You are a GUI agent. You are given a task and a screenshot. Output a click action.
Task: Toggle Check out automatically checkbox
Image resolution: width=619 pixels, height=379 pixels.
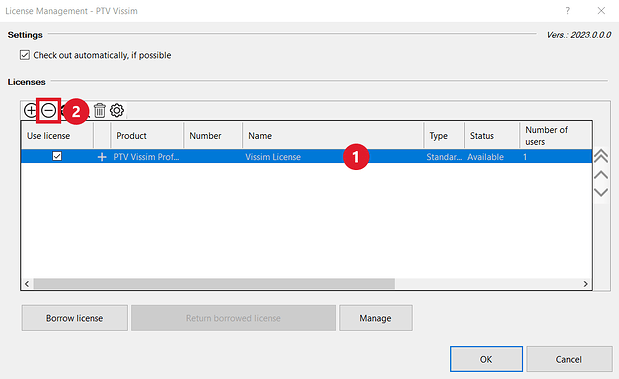[25, 55]
